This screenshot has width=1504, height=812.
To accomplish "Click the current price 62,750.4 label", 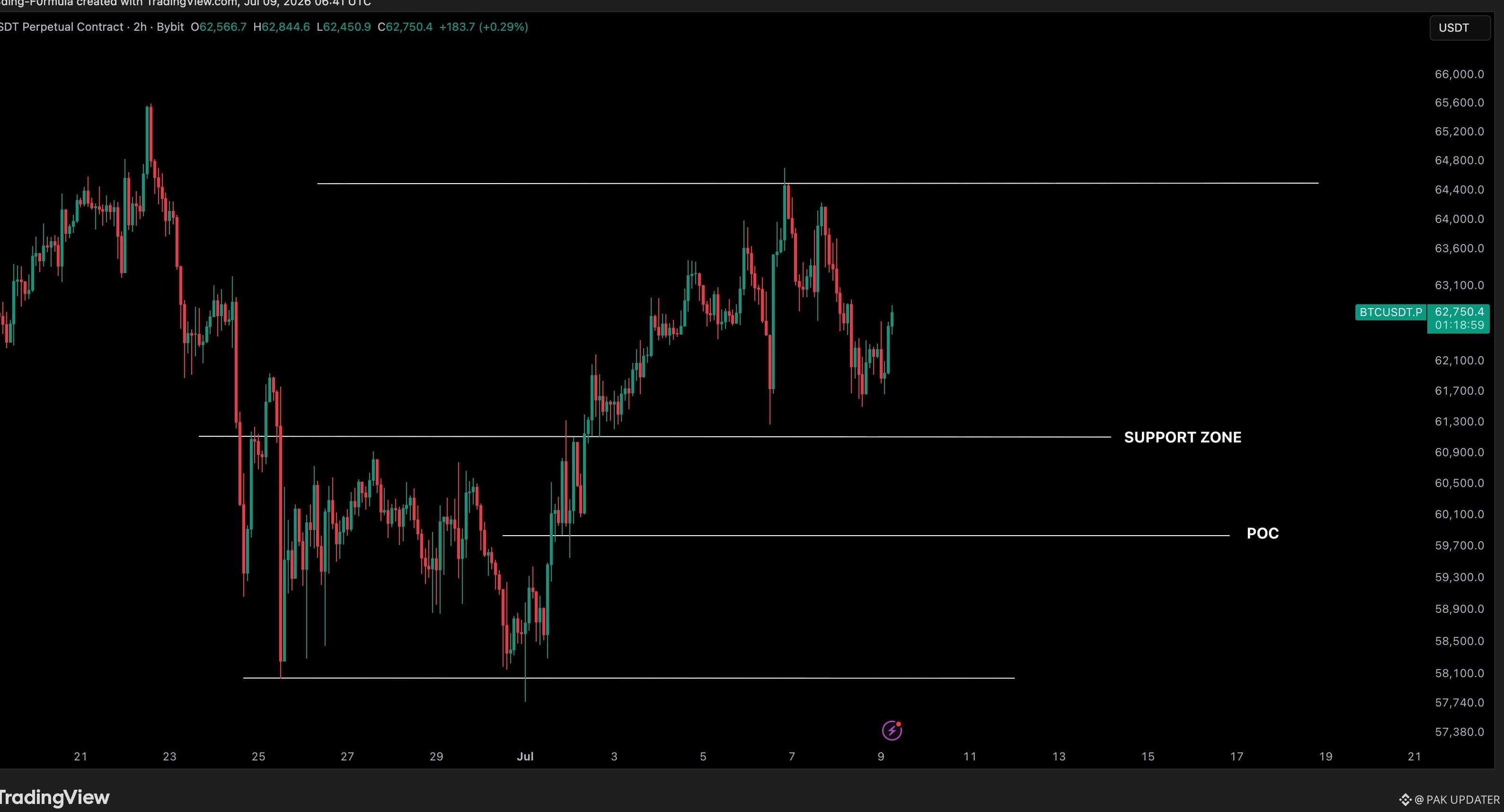I will [1459, 312].
